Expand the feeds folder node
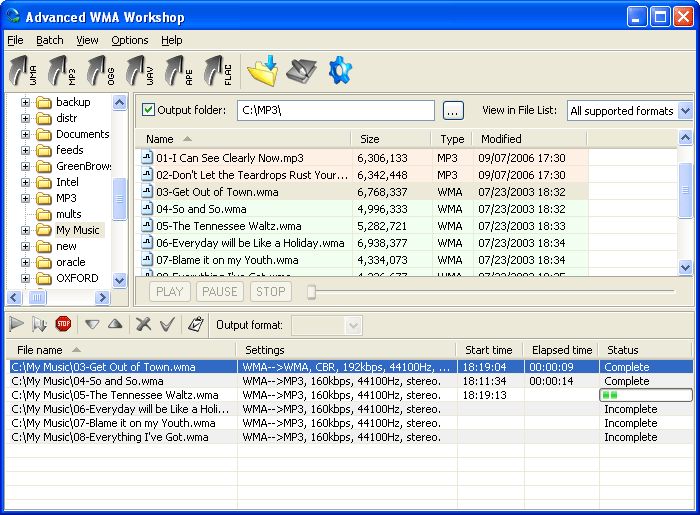700x515 pixels. 25,150
